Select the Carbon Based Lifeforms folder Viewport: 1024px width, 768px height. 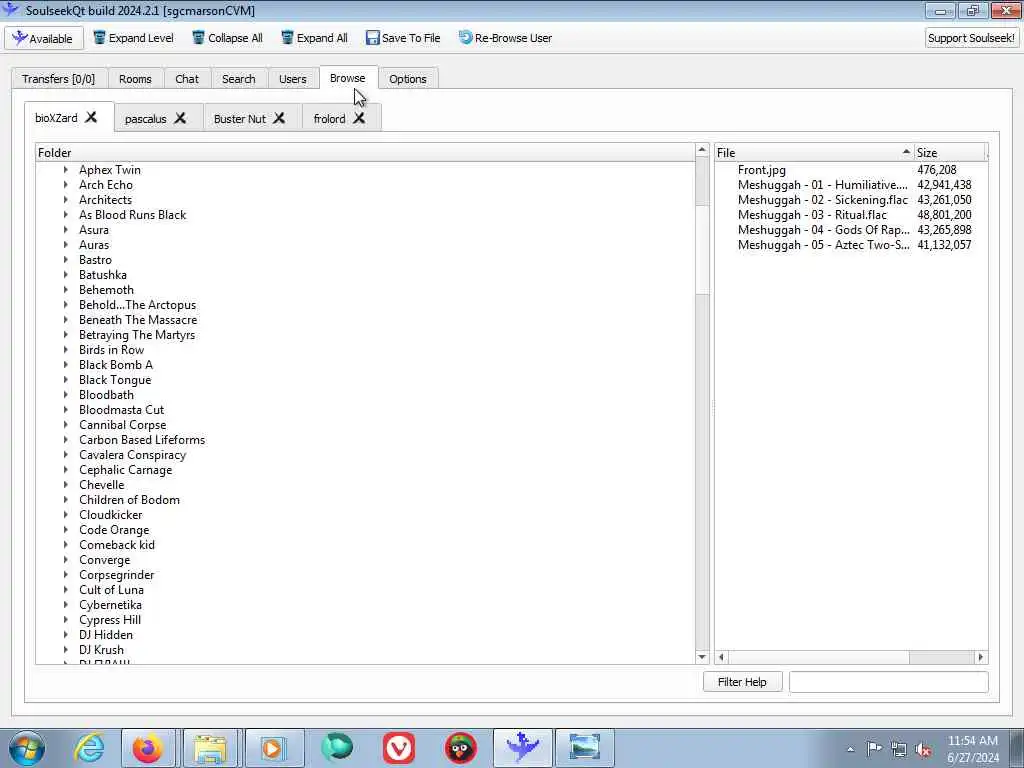tap(142, 440)
